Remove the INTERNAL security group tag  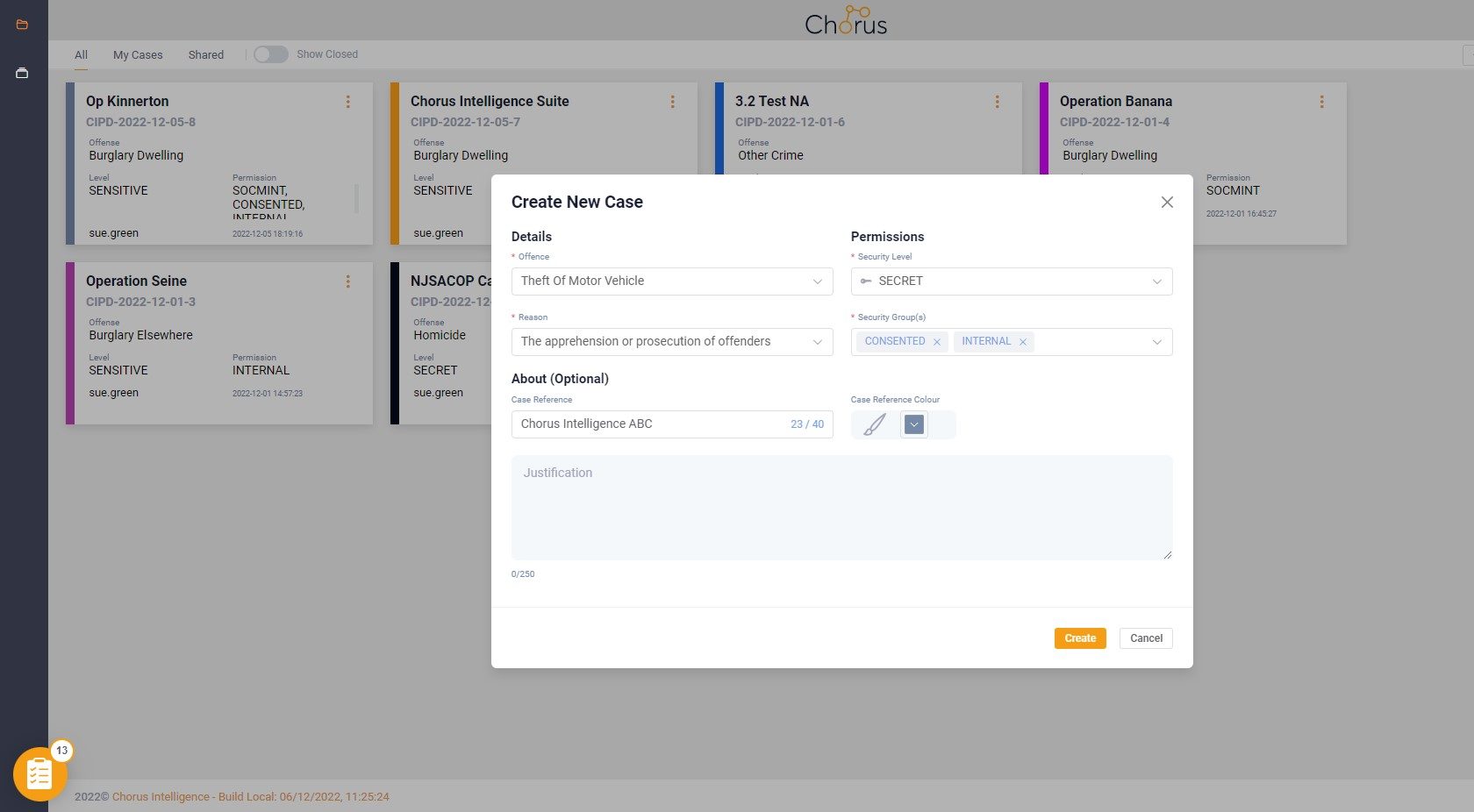(x=1023, y=342)
